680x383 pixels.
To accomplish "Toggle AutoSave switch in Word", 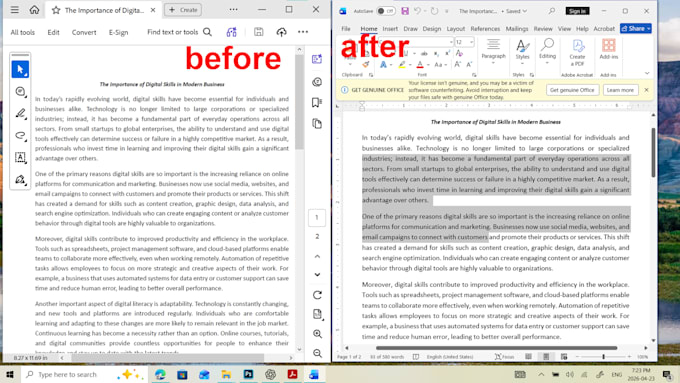I will 385,11.
